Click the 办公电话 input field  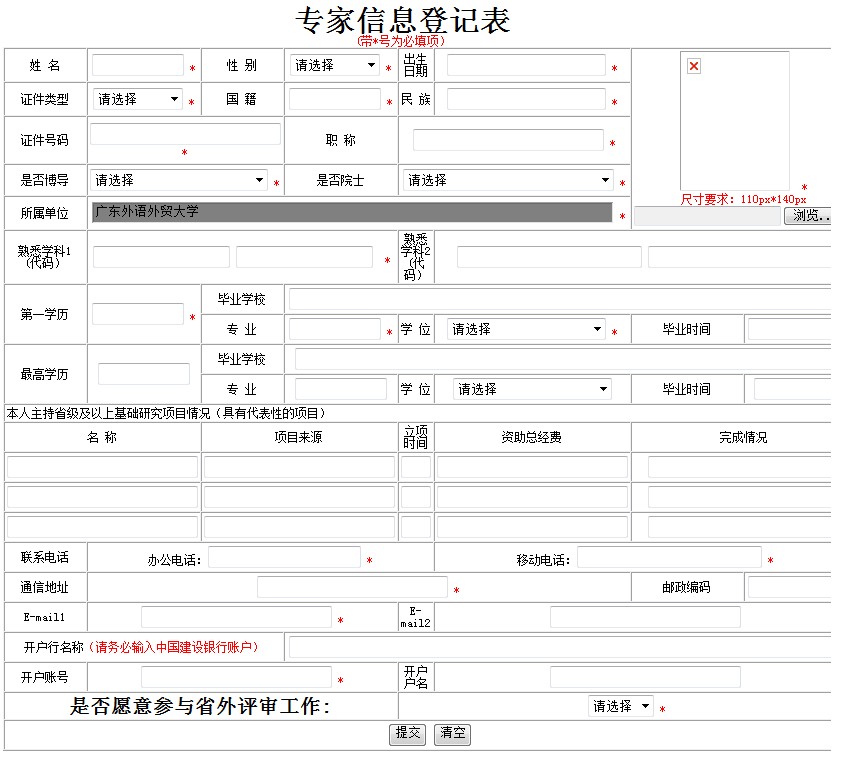tap(284, 558)
